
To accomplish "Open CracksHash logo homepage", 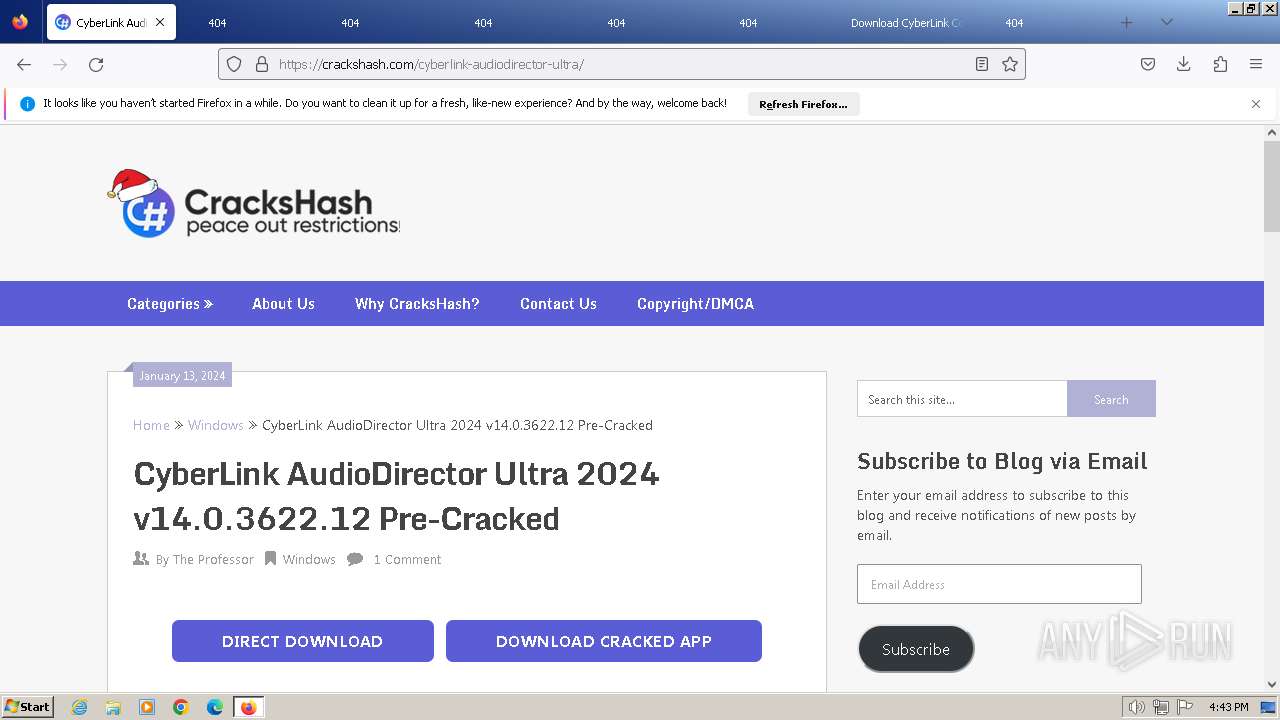I will [x=253, y=203].
